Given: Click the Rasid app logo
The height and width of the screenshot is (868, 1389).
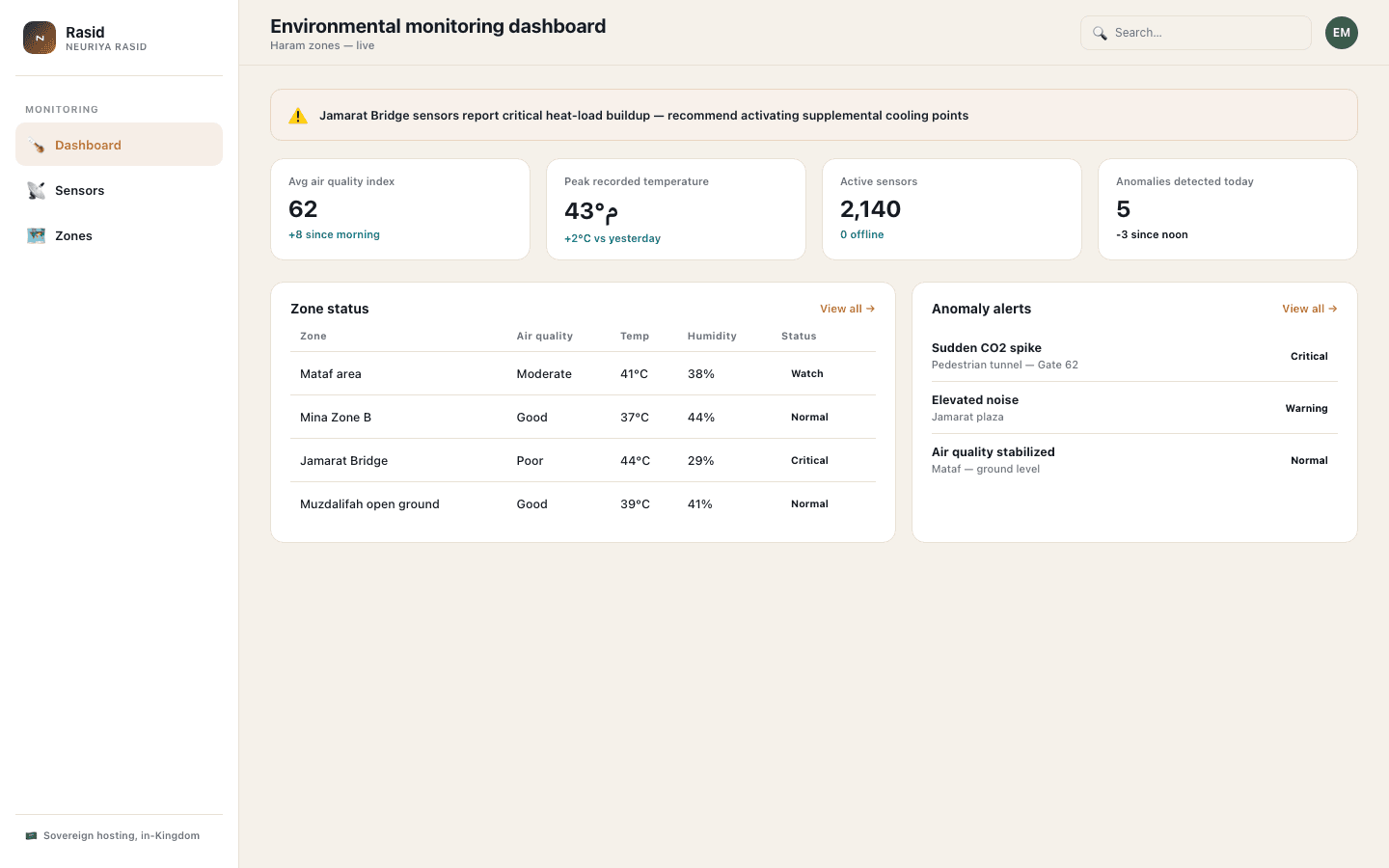Looking at the screenshot, I should point(40,38).
